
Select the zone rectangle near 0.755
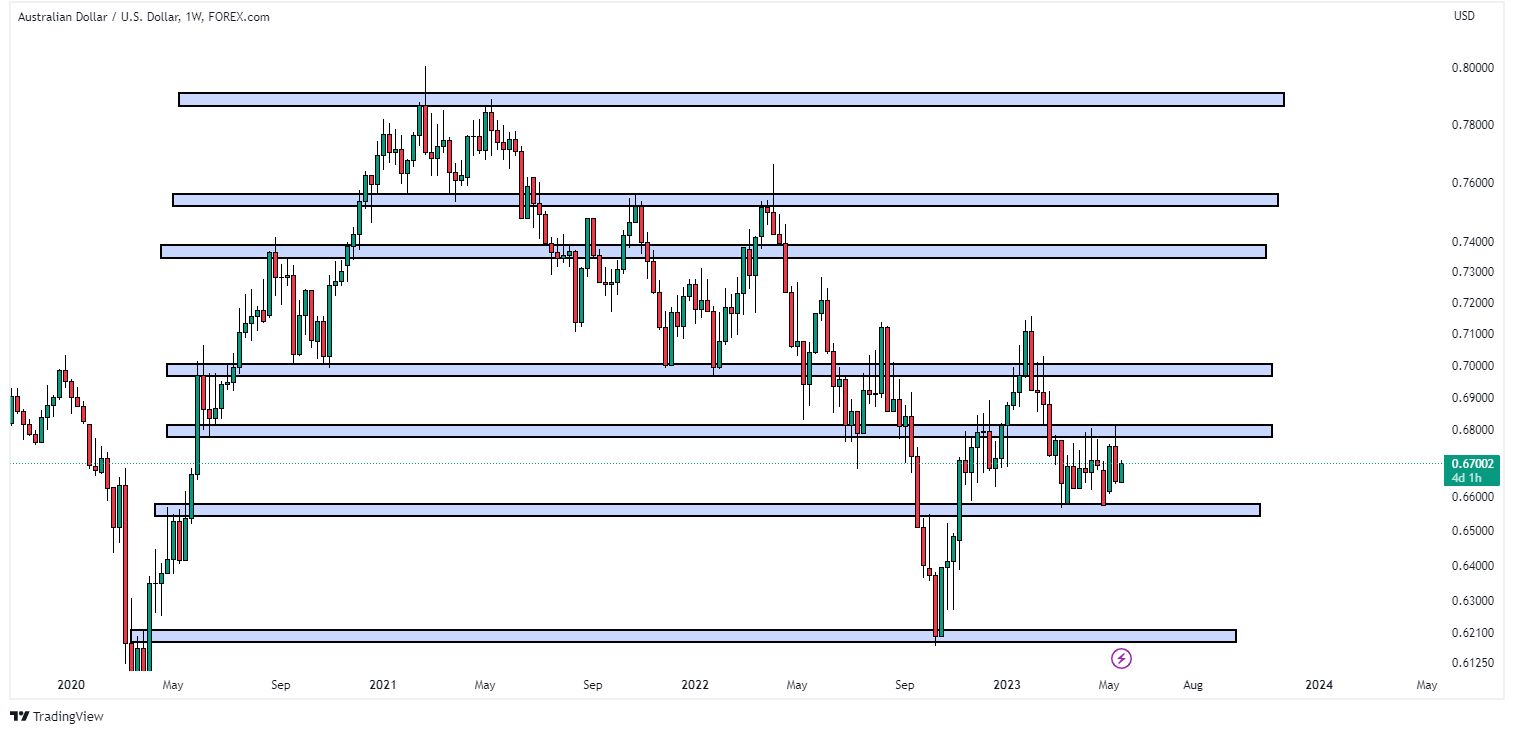(x=725, y=200)
